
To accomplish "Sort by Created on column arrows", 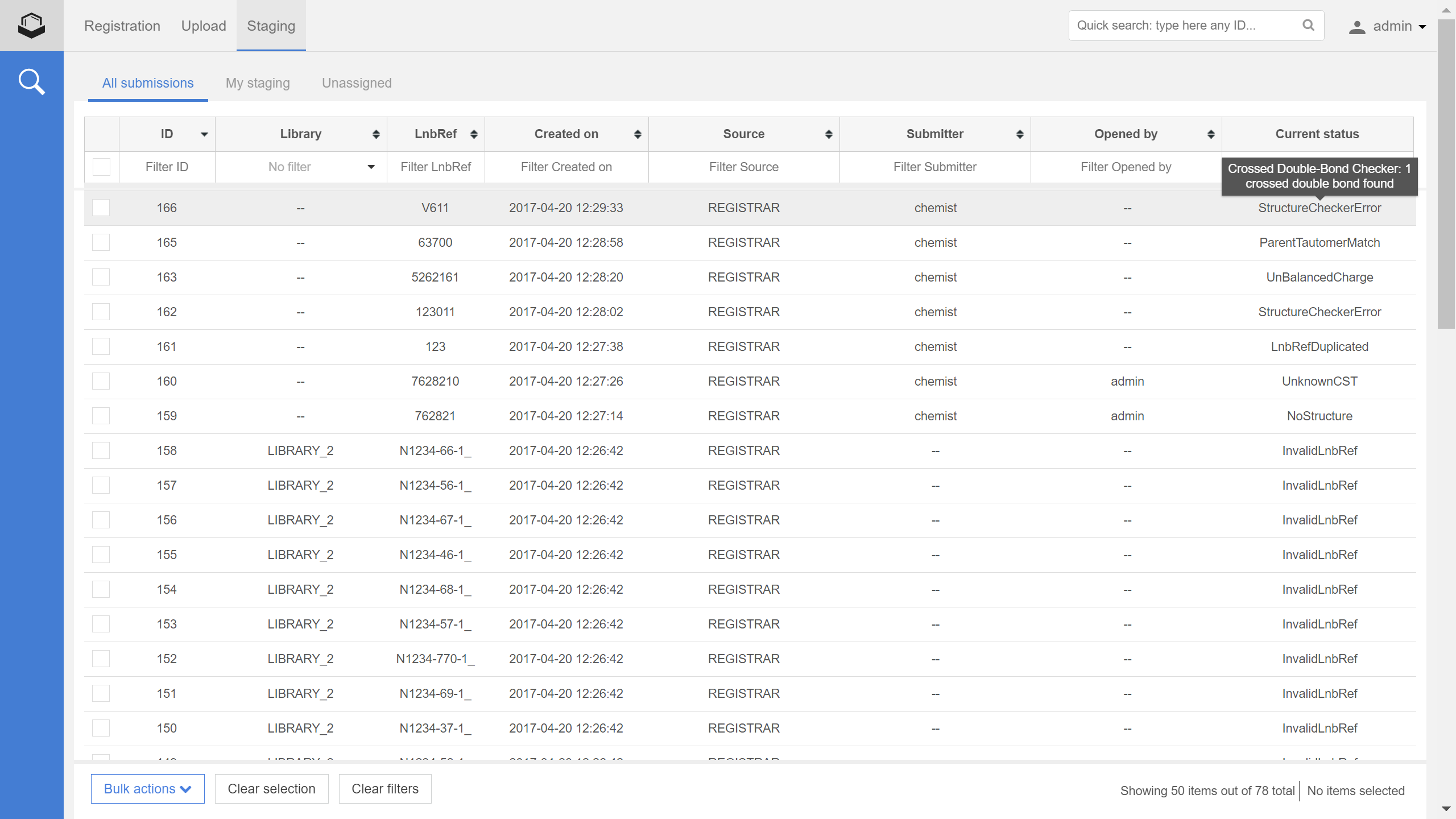I will click(638, 134).
